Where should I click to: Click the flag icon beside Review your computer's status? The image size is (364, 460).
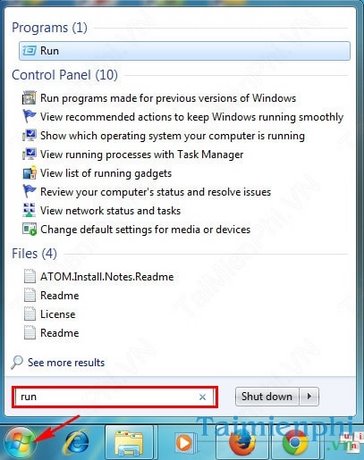click(29, 191)
